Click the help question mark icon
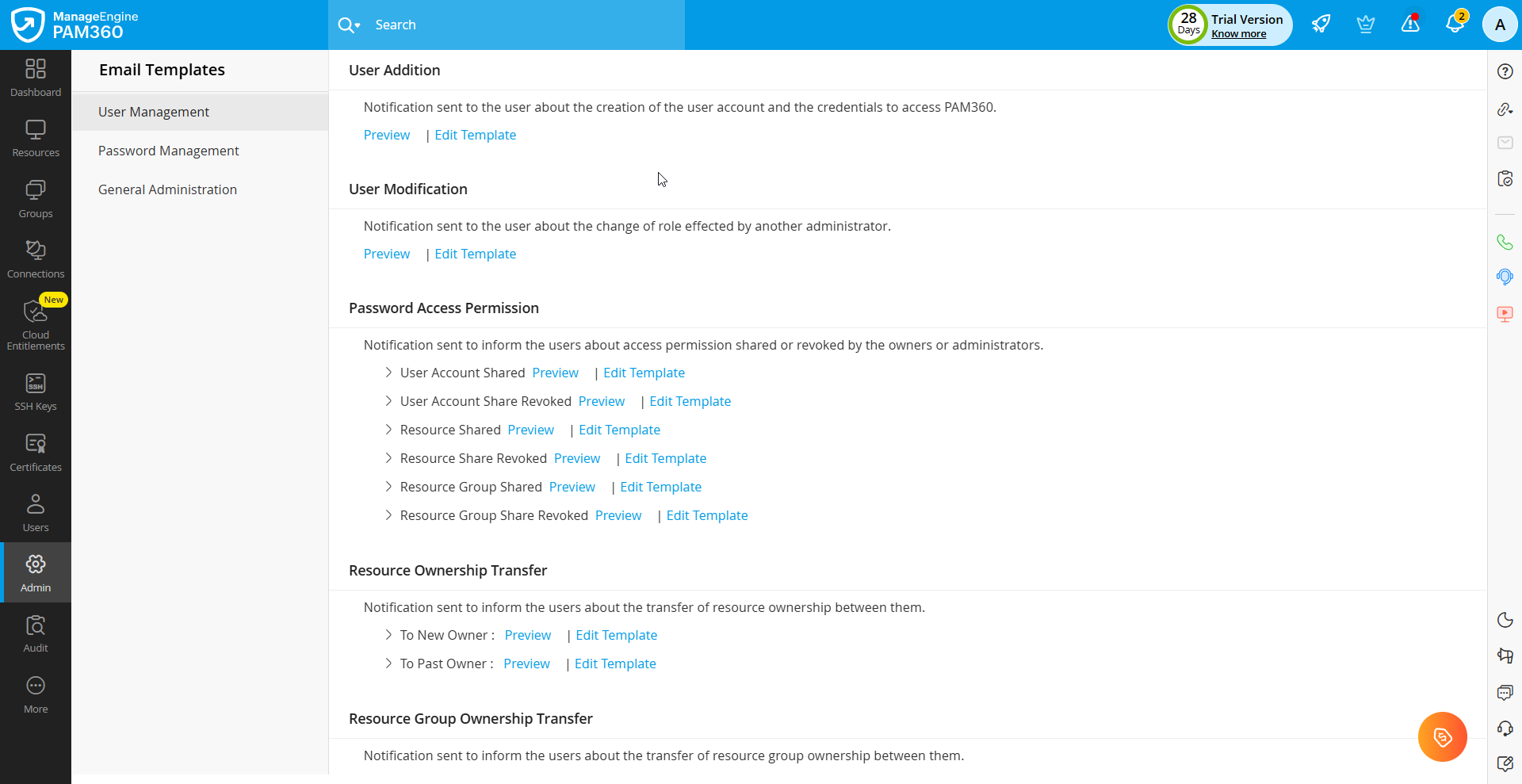1522x784 pixels. [x=1505, y=71]
